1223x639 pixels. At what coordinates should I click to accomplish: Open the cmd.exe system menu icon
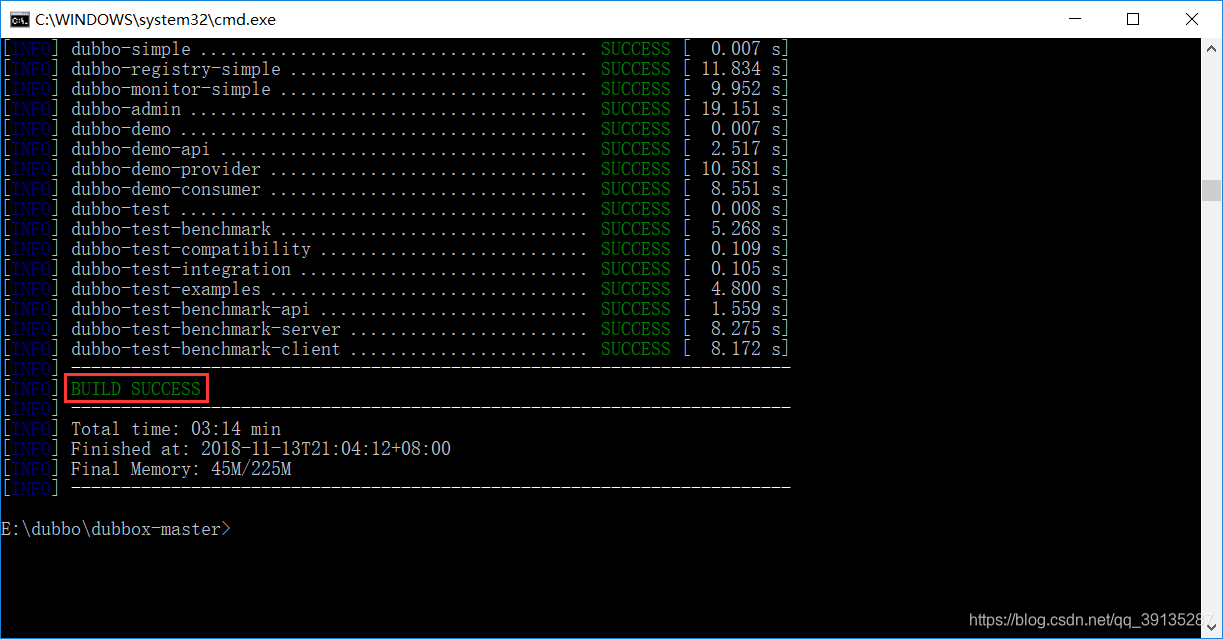[19, 19]
